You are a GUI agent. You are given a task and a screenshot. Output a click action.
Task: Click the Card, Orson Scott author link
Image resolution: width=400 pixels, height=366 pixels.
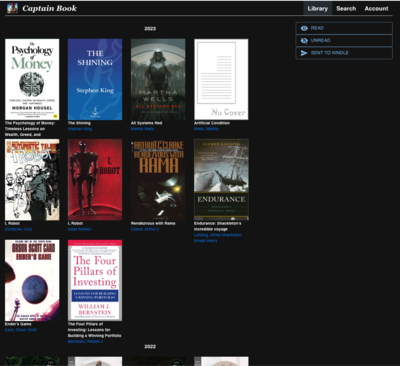coord(21,330)
